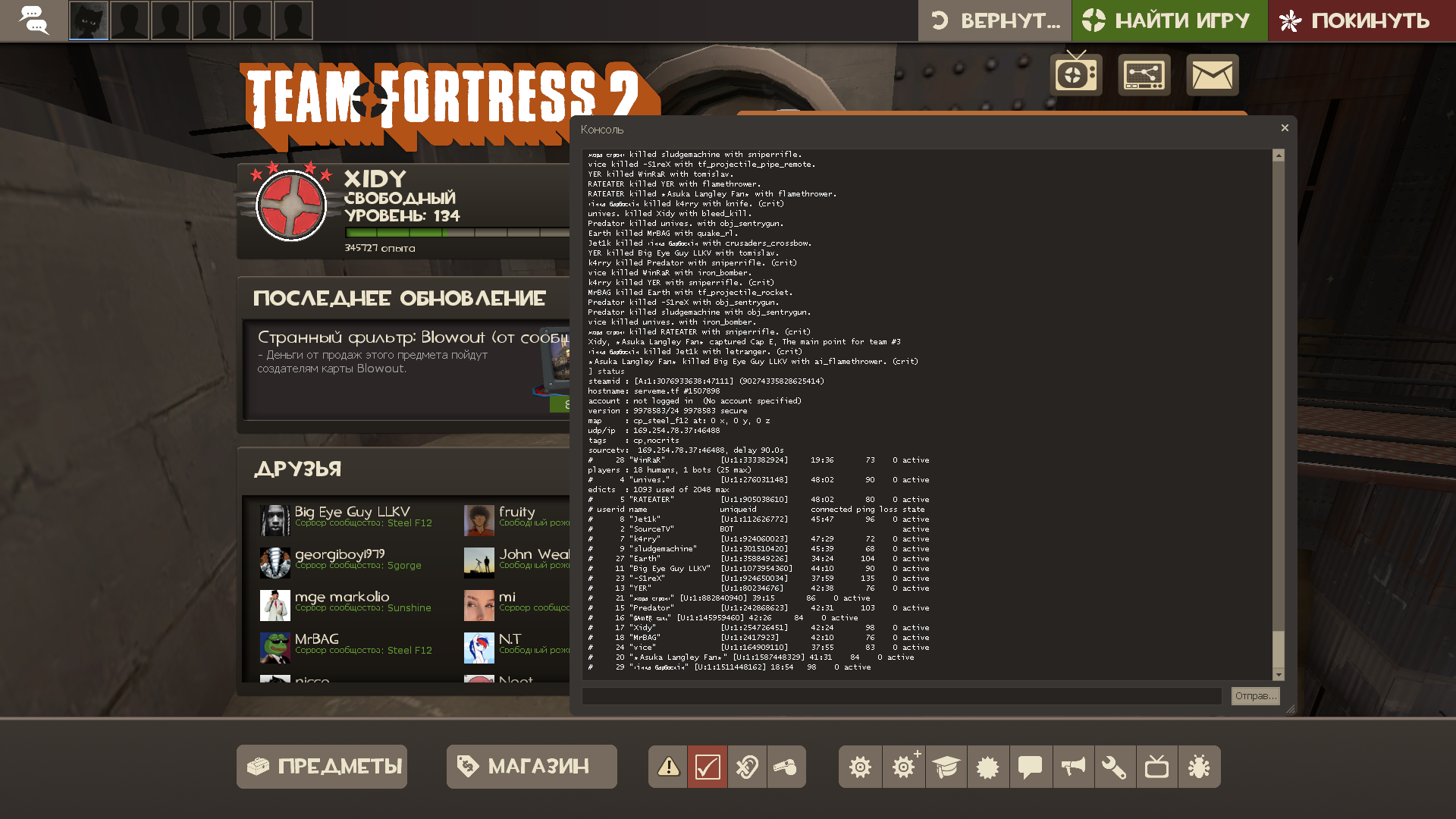Viewport: 1456px width, 819px height.
Task: Open the TV replay icon in bottom toolbar
Action: coord(1156,767)
